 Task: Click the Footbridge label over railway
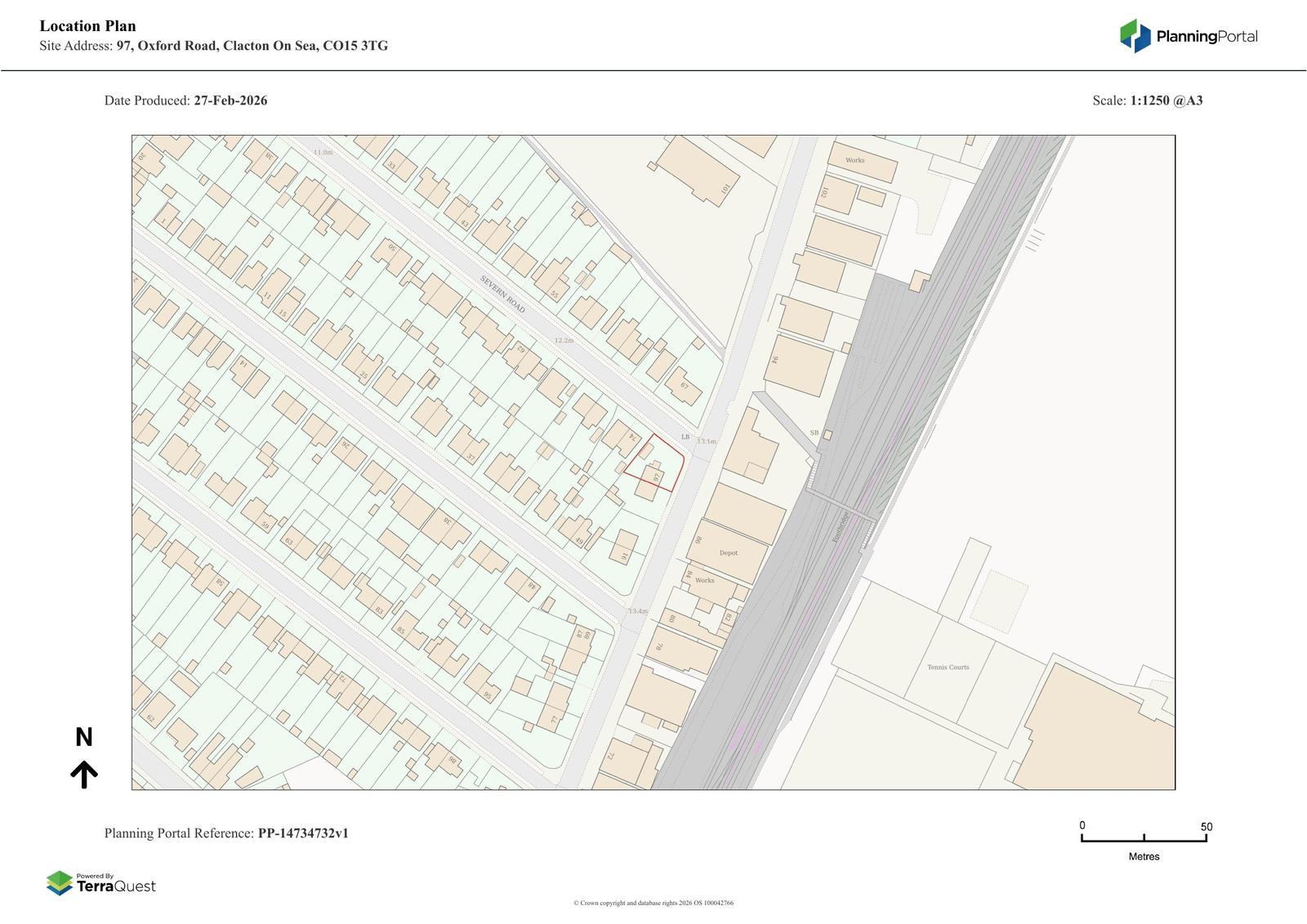(841, 527)
